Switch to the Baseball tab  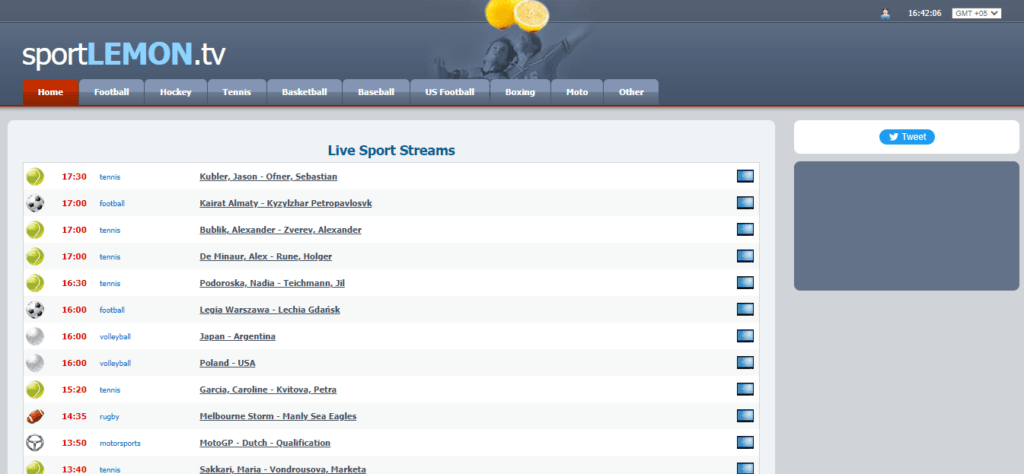click(x=376, y=92)
